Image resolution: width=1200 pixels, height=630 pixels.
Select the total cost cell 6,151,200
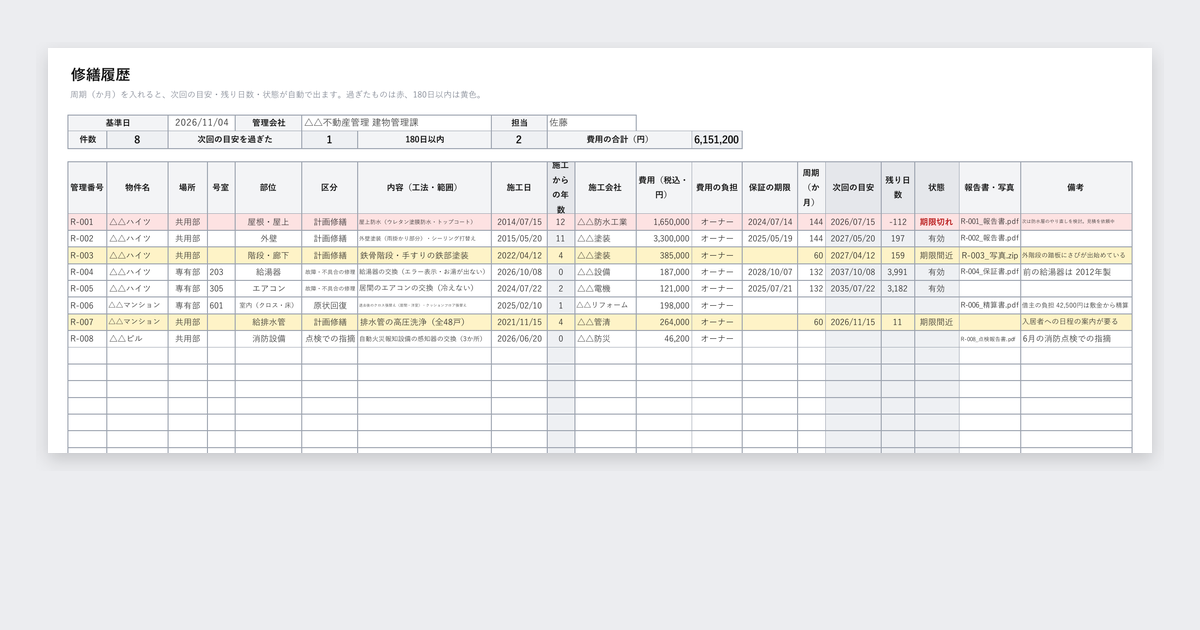[x=716, y=140]
